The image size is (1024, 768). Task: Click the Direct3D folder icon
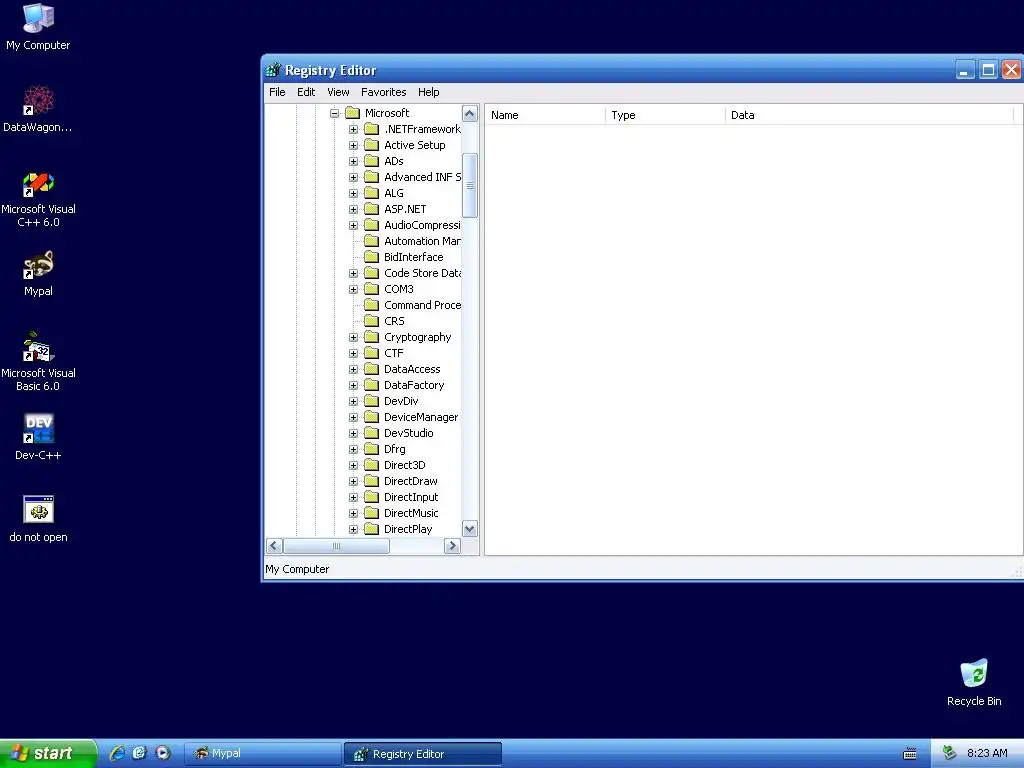click(x=372, y=465)
